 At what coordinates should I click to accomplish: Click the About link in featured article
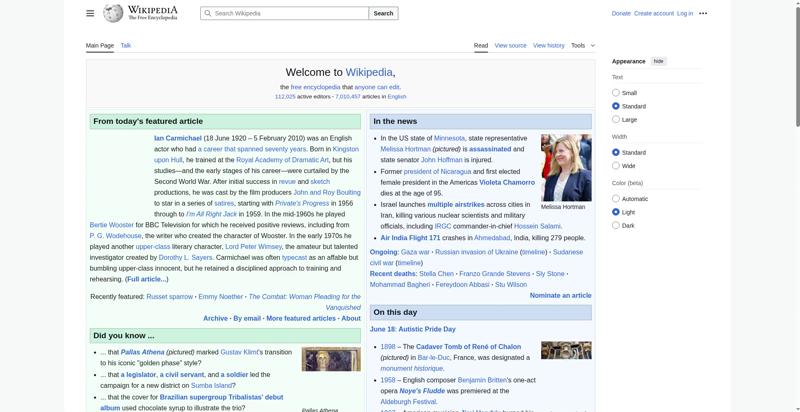click(351, 318)
